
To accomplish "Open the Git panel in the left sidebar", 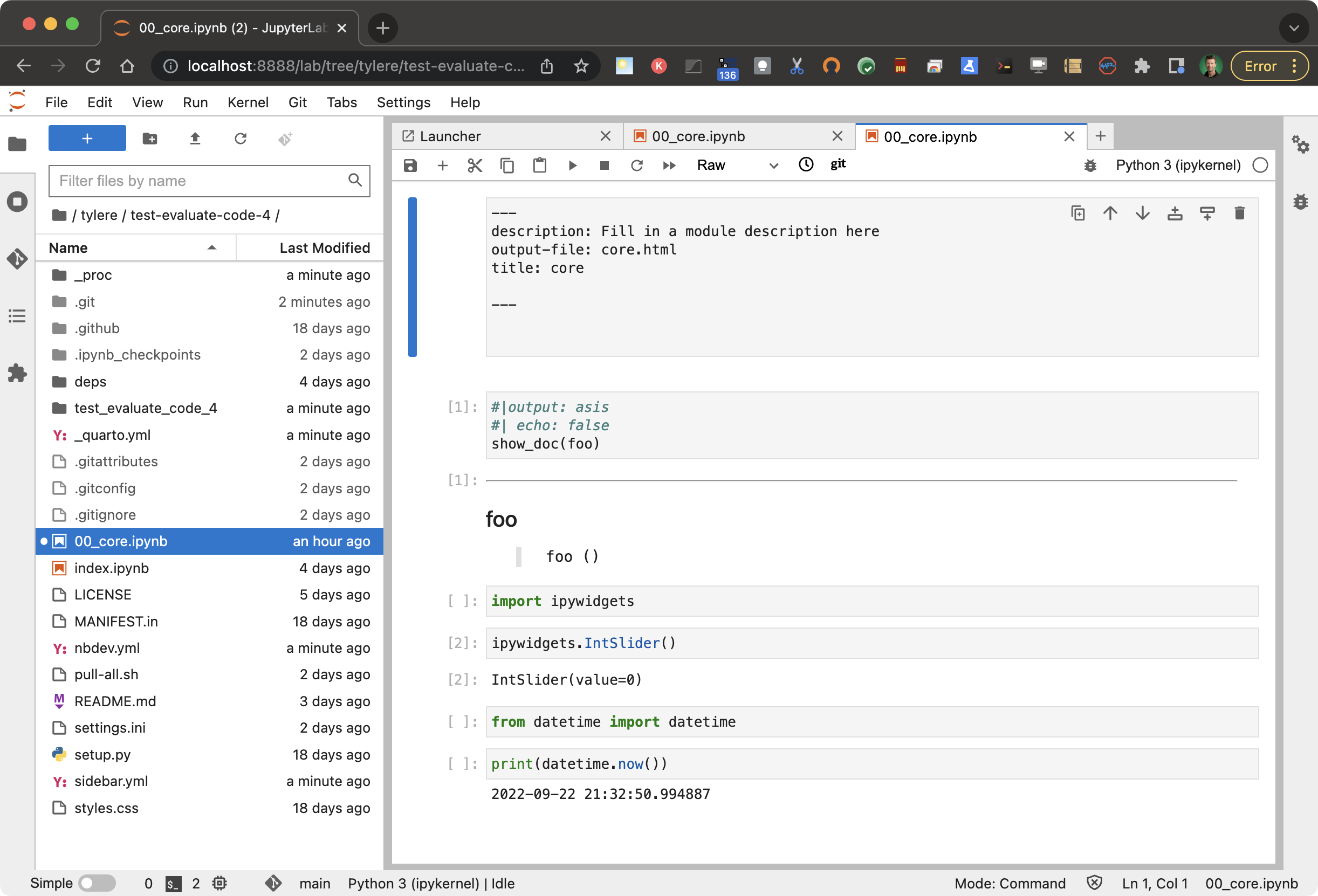I will (x=17, y=259).
